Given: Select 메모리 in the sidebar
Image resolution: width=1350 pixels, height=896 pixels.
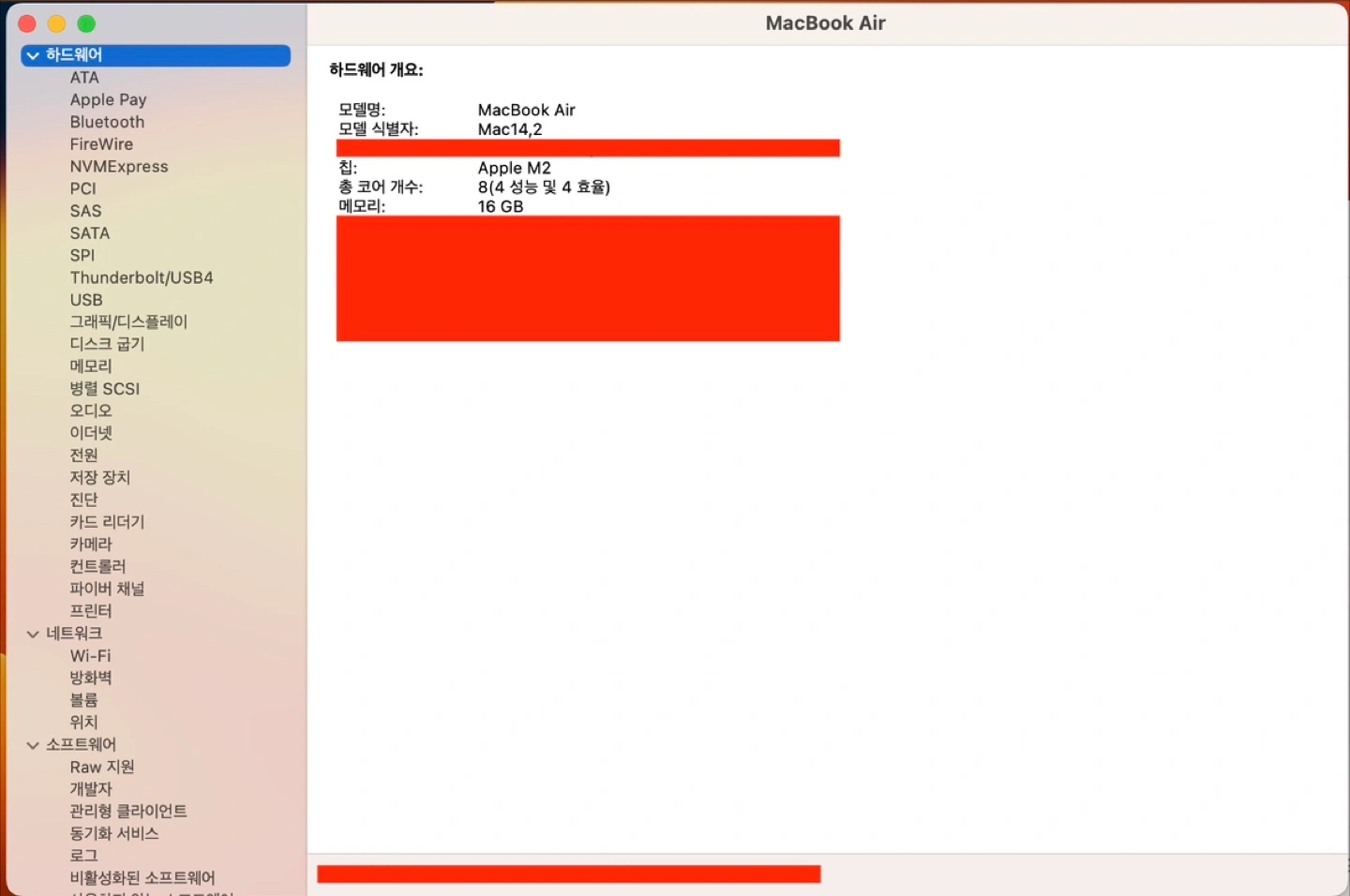Looking at the screenshot, I should [91, 366].
